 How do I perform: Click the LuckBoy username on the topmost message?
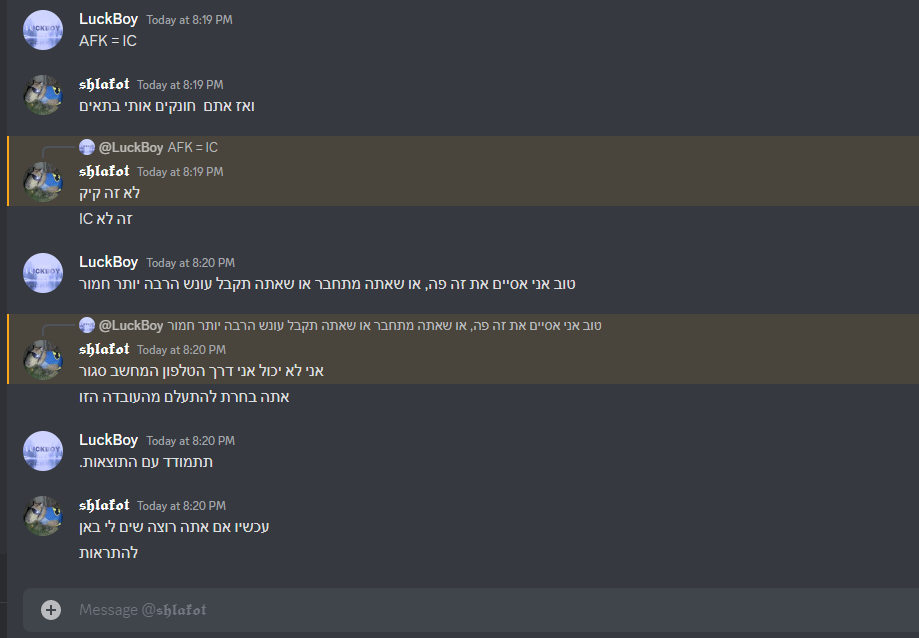point(108,19)
